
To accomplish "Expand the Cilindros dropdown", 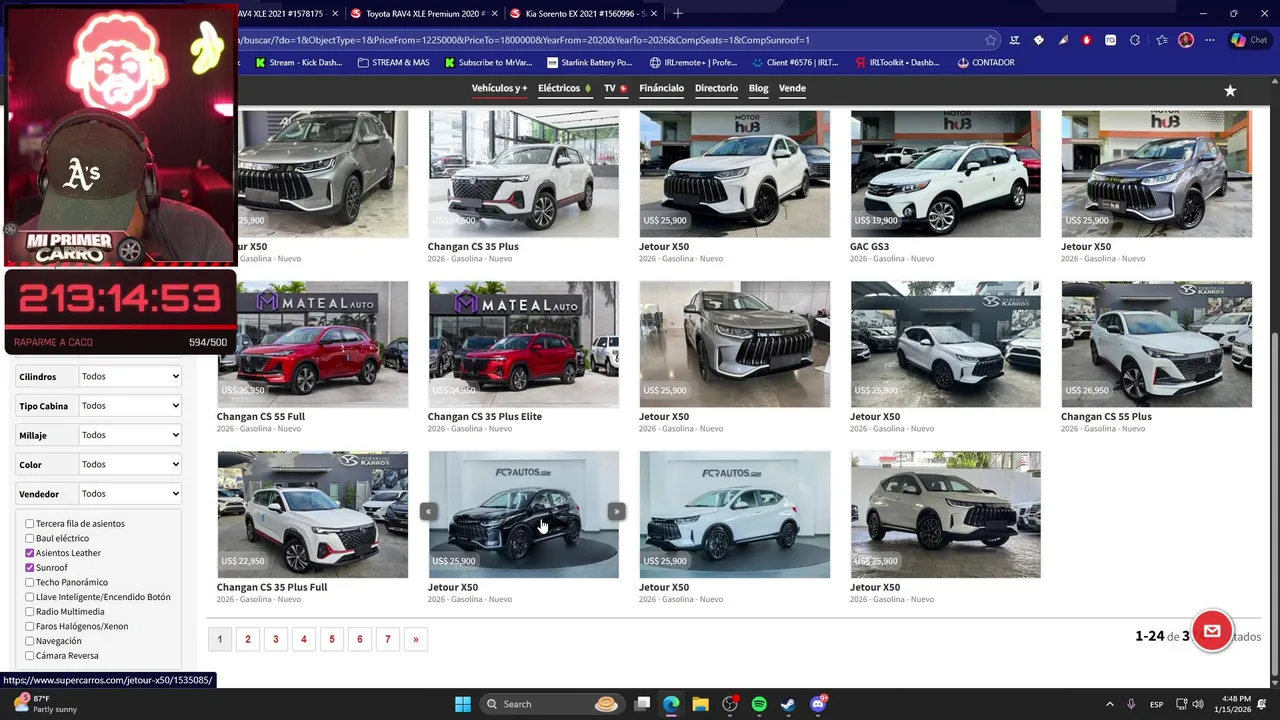I will [130, 377].
